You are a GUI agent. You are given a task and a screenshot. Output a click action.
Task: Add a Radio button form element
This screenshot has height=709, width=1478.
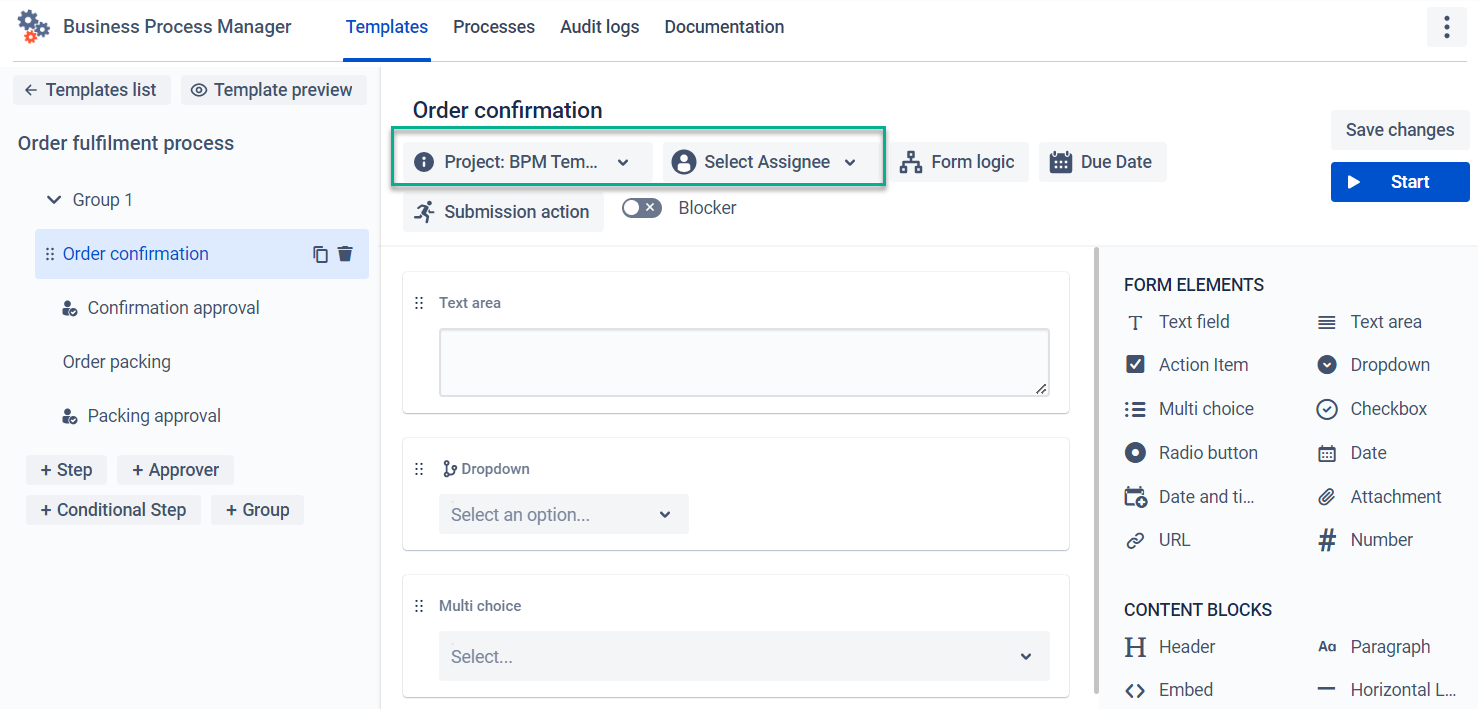pos(1191,453)
